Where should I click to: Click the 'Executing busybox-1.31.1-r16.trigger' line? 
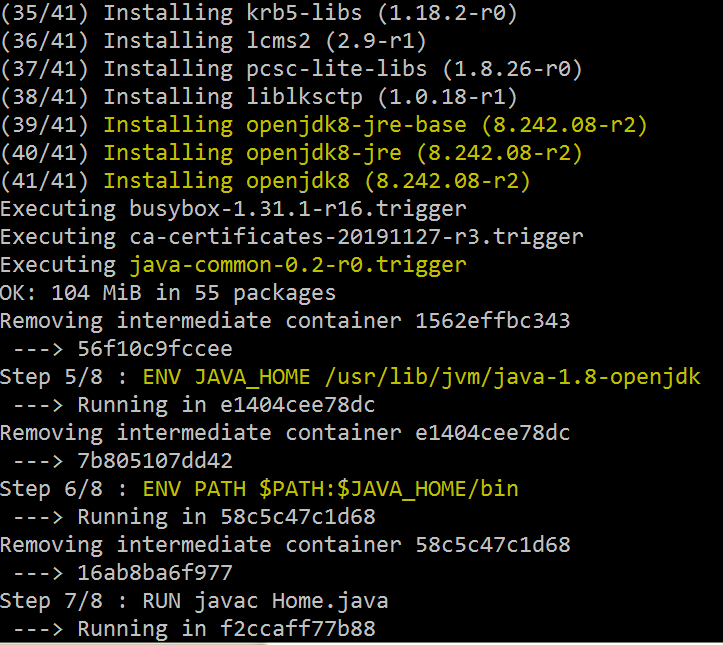coord(233,209)
